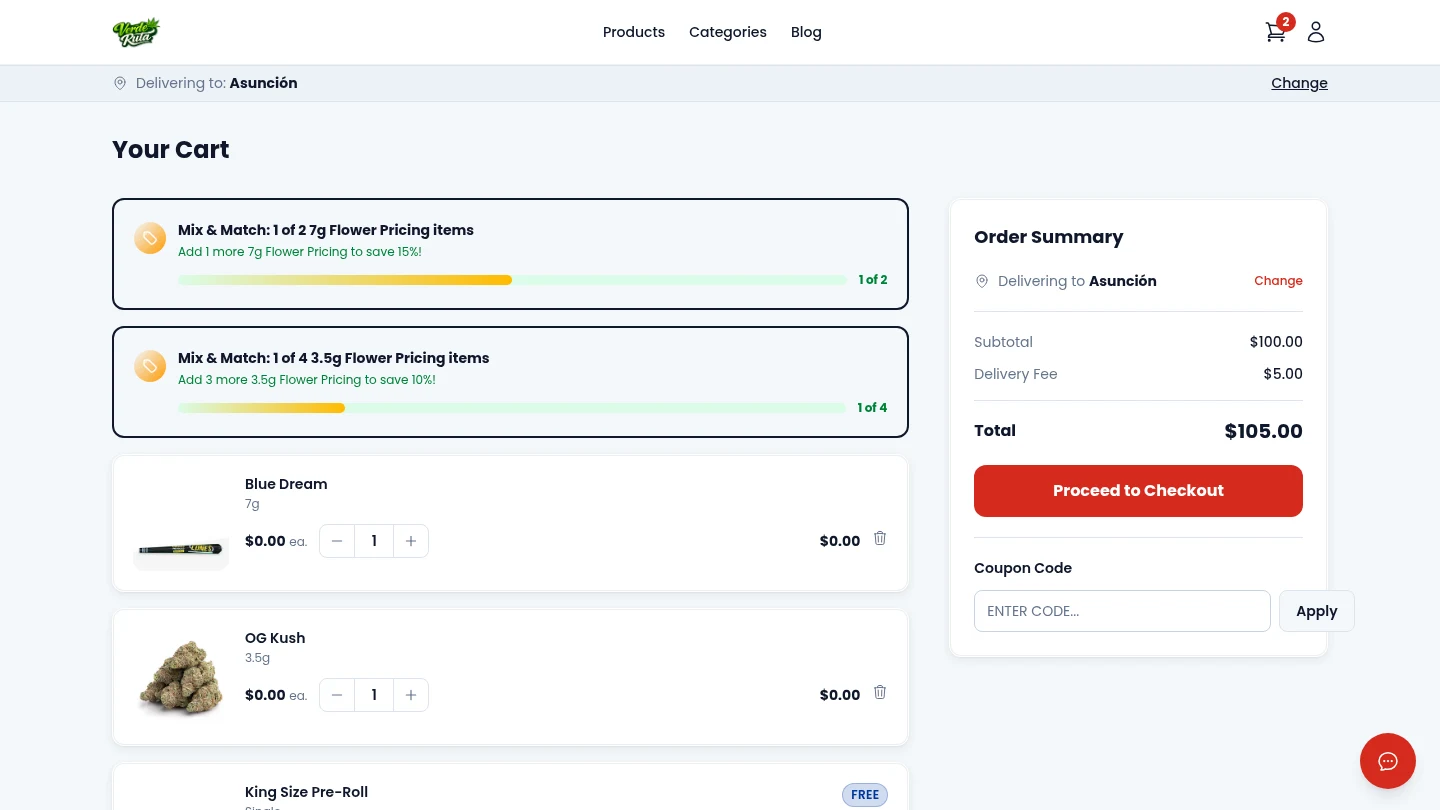Click the Verde Ruta logo
The height and width of the screenshot is (810, 1440).
pos(137,32)
